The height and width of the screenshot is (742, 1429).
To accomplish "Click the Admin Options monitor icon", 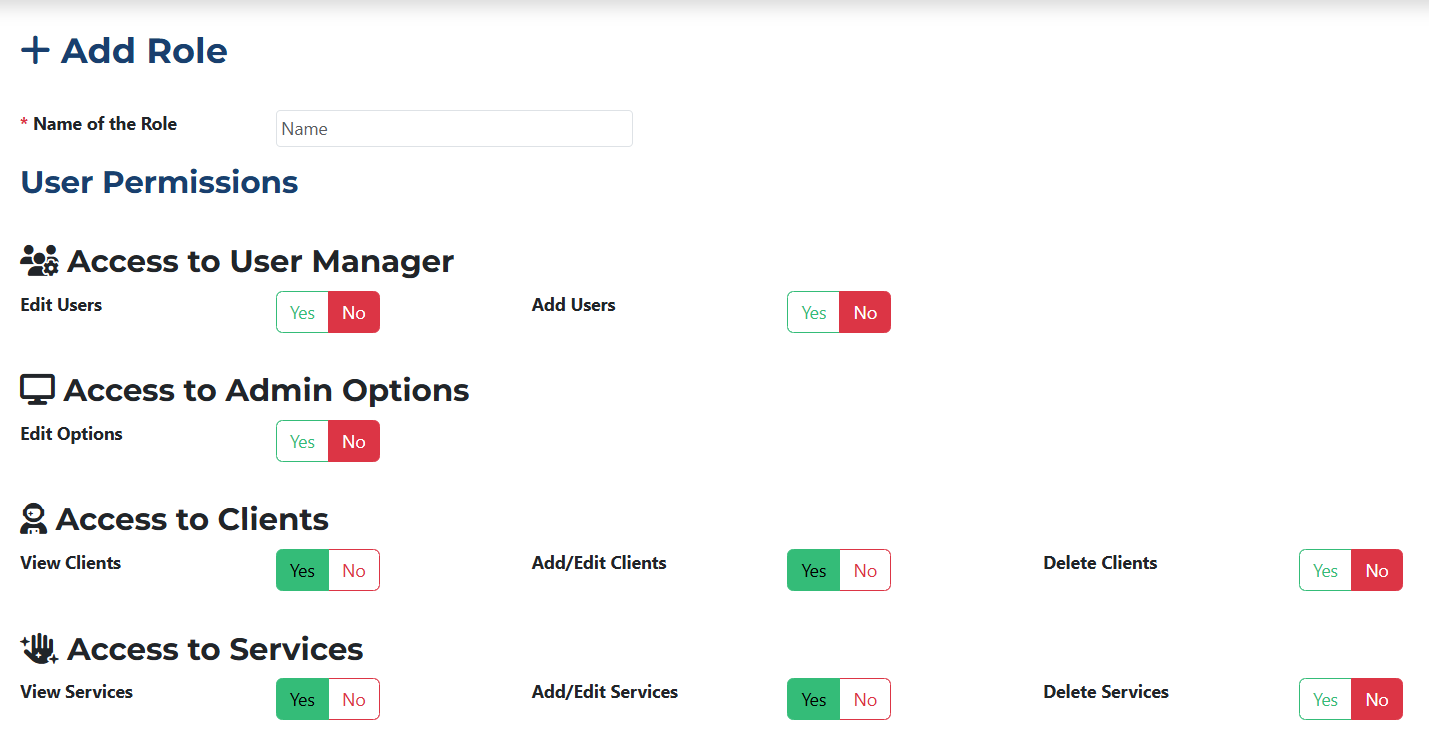I will tap(37, 390).
